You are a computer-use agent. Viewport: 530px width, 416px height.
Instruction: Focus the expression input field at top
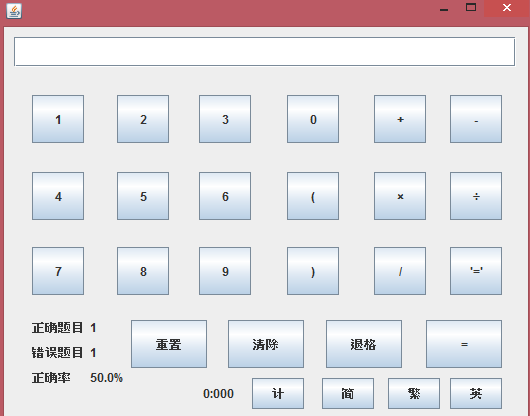click(265, 52)
